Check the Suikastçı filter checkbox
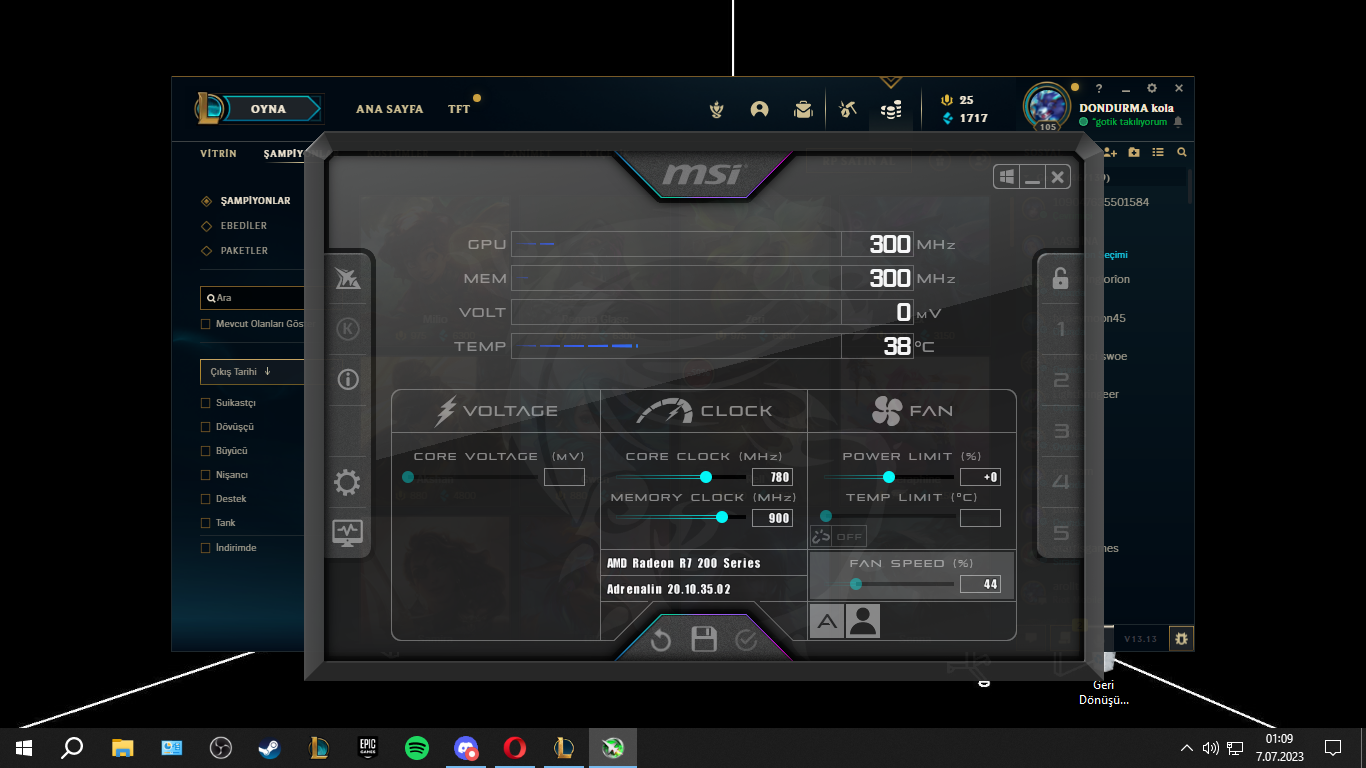 [206, 403]
